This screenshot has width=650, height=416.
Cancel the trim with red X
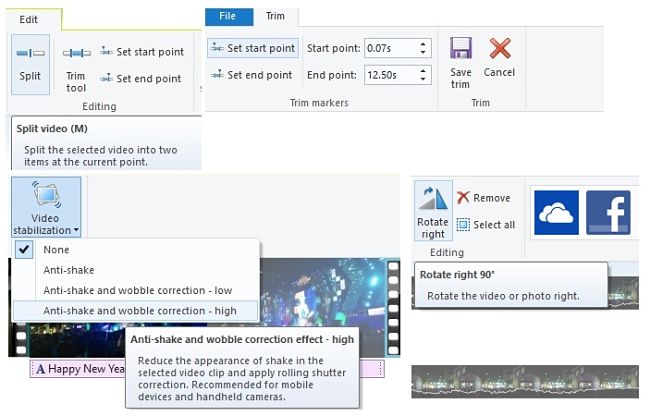(x=500, y=57)
